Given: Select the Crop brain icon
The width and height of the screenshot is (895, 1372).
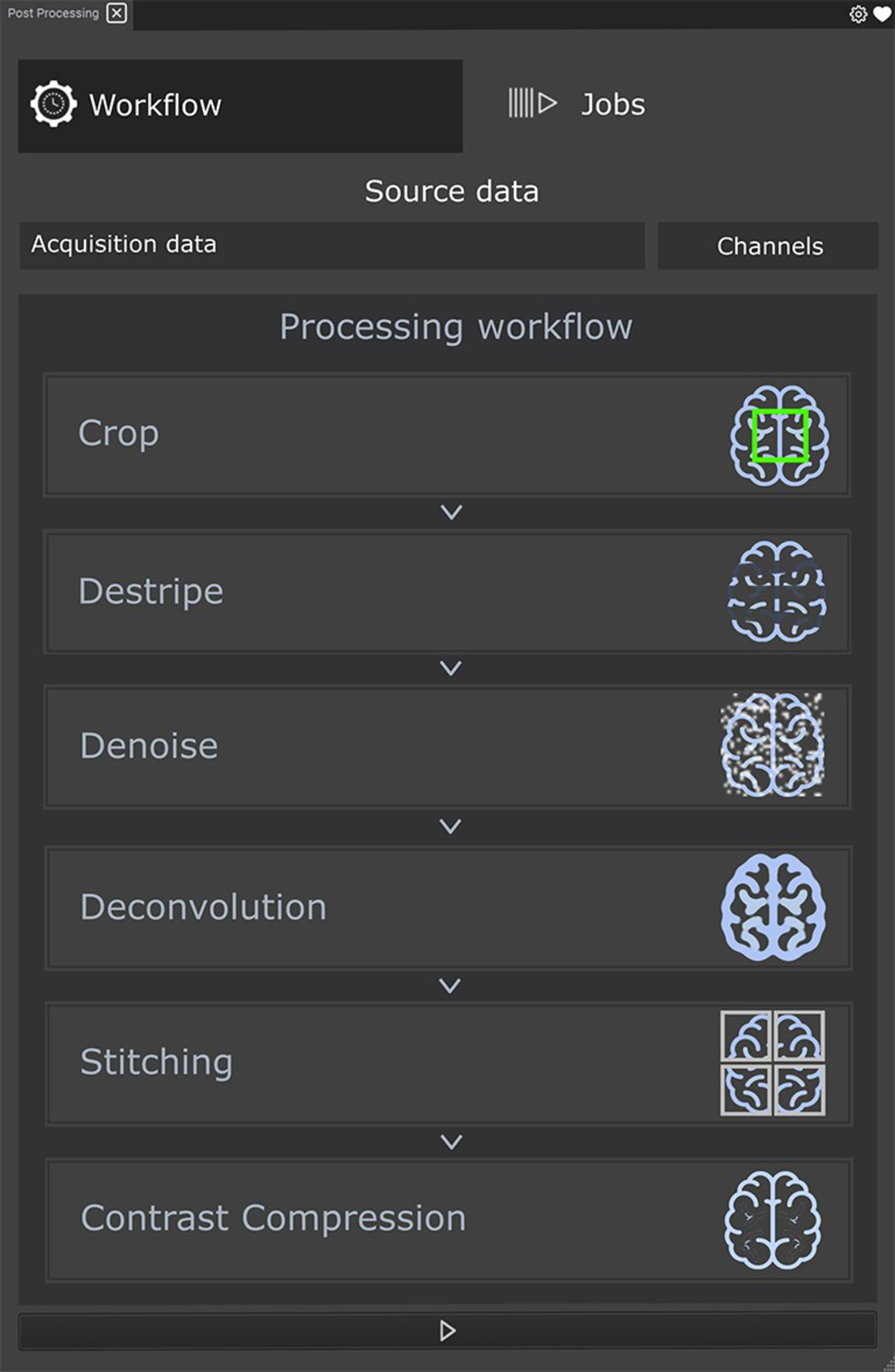Looking at the screenshot, I should (779, 434).
